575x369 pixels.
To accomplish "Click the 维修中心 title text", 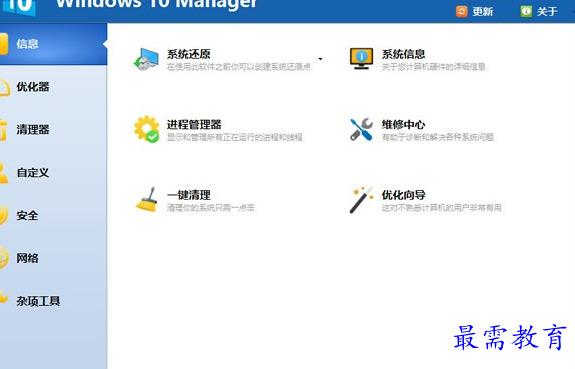I will (403, 125).
